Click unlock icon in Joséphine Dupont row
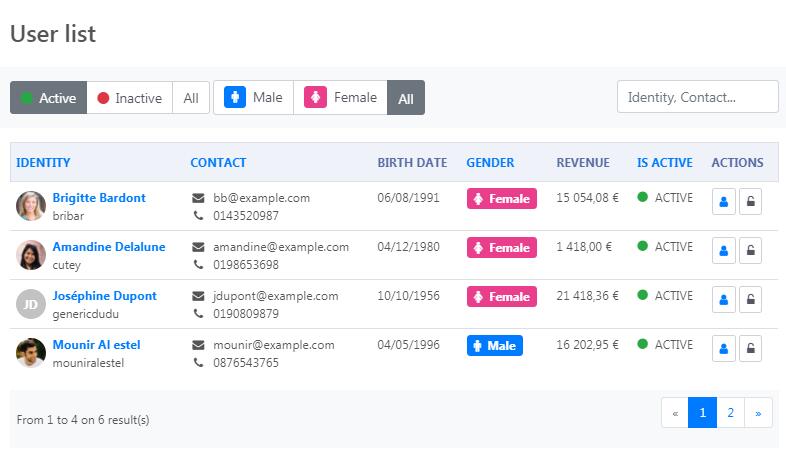 pos(751,300)
